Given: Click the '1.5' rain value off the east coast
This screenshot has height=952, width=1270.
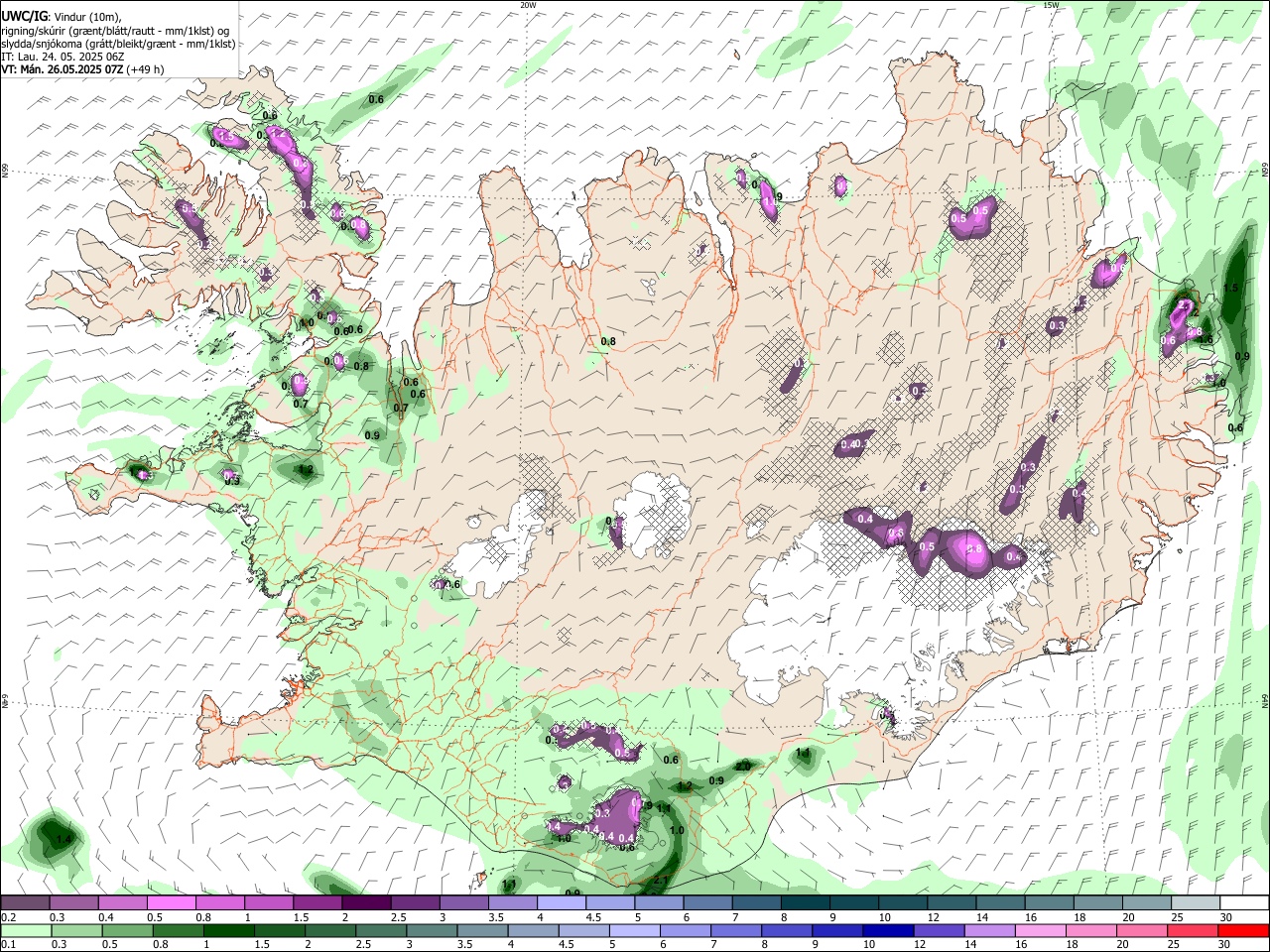Looking at the screenshot, I should point(1231,288).
